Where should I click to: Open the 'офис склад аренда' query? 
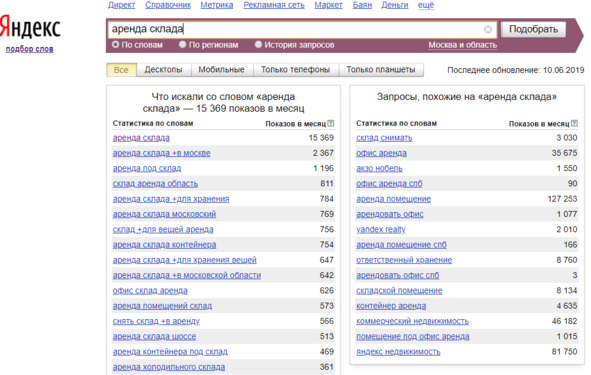(x=150, y=291)
